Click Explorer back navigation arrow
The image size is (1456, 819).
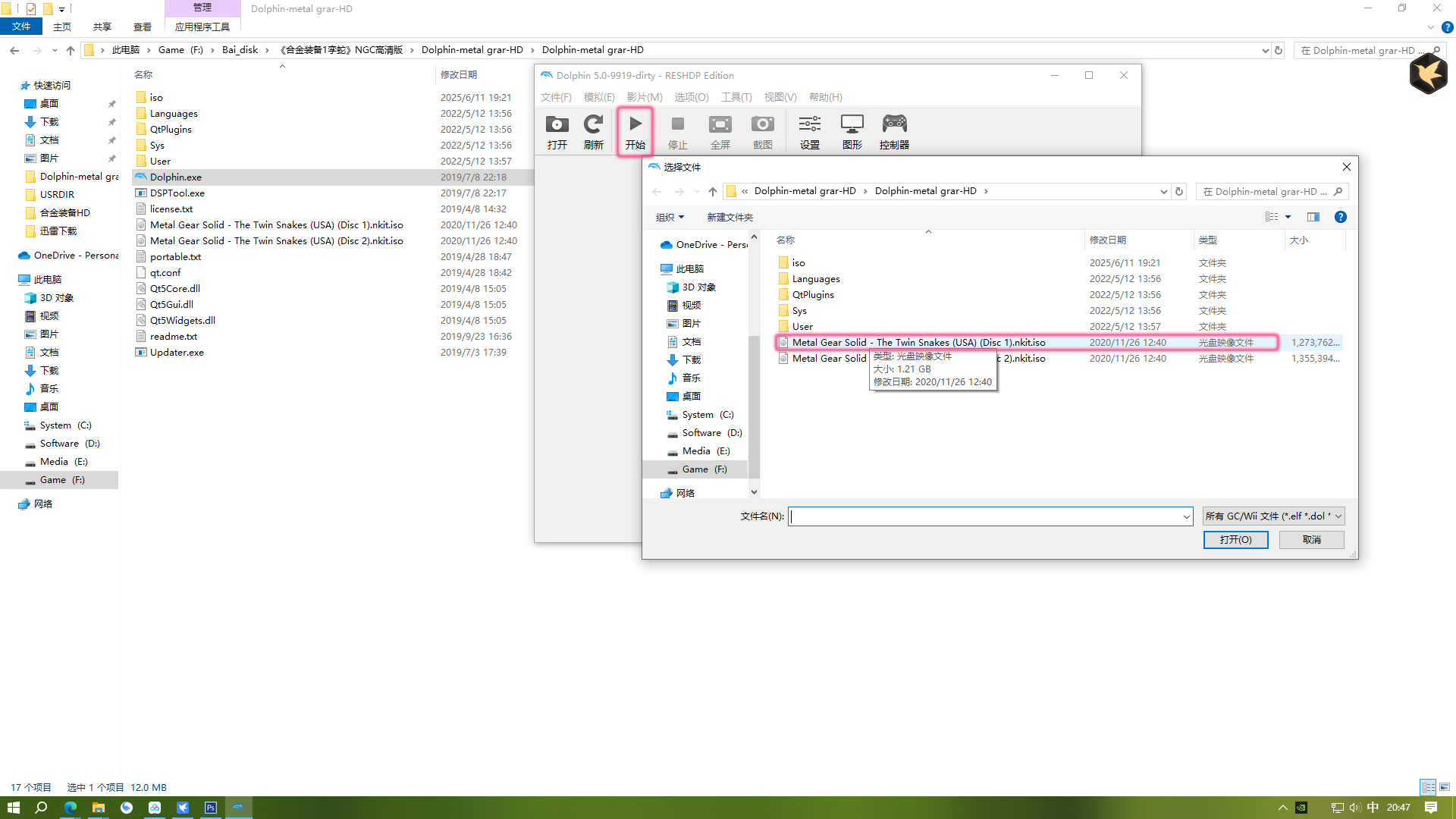pos(14,50)
